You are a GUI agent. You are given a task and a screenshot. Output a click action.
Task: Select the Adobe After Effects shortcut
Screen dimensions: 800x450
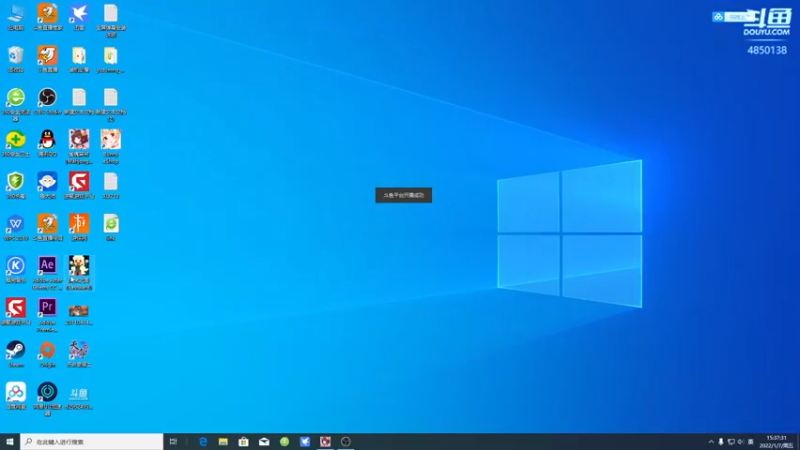pos(47,273)
